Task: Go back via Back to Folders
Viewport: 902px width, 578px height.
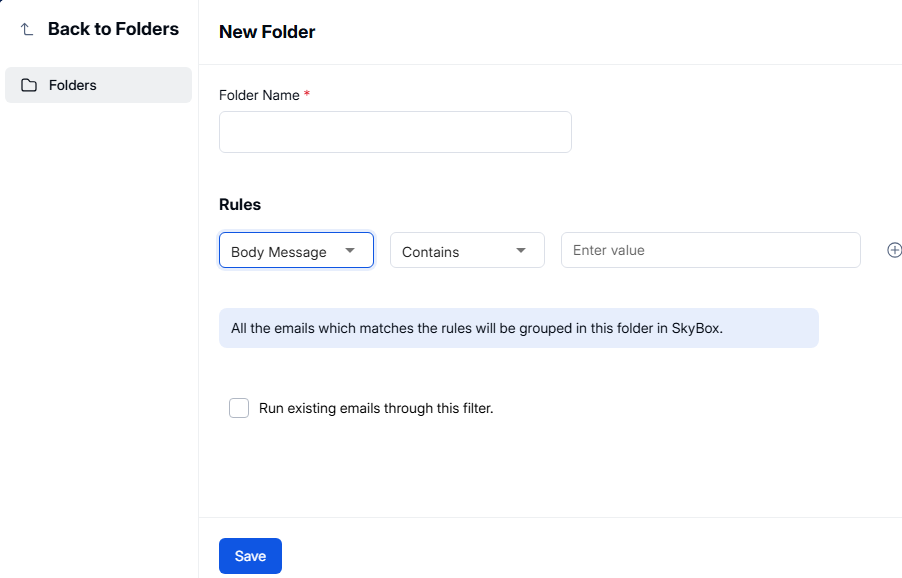Action: point(113,29)
